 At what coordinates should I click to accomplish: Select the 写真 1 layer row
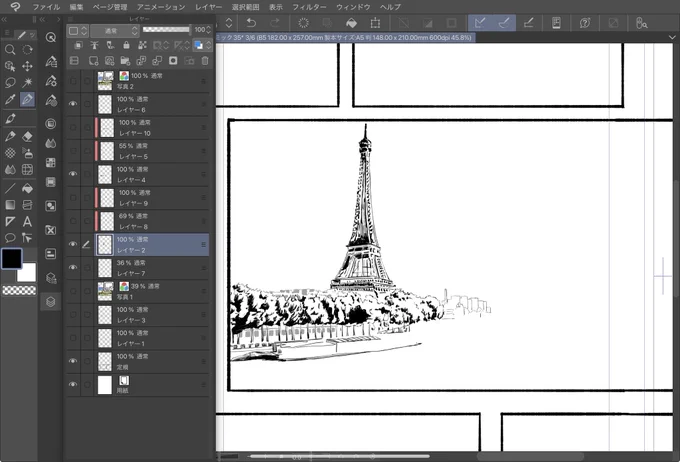137,291
